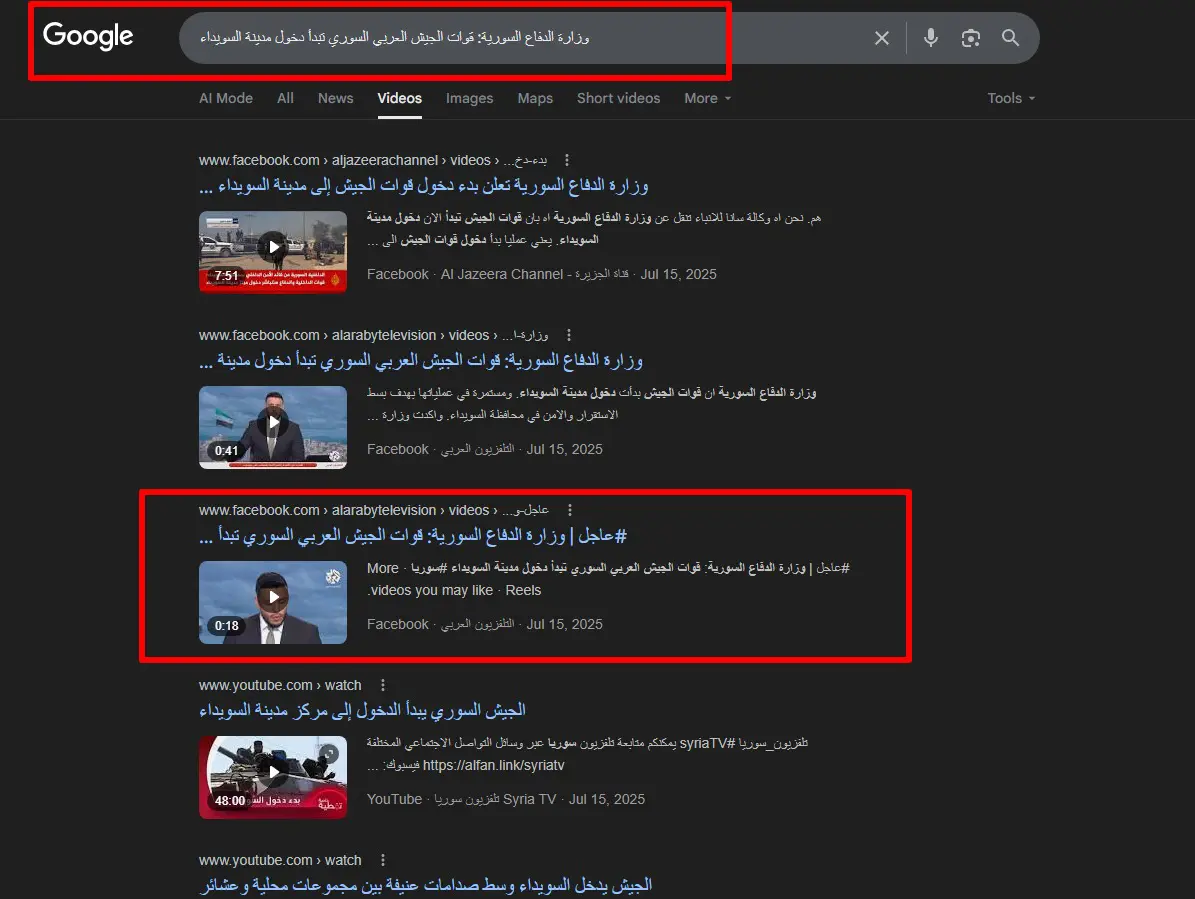Switch to AI Mode tab

click(x=226, y=98)
